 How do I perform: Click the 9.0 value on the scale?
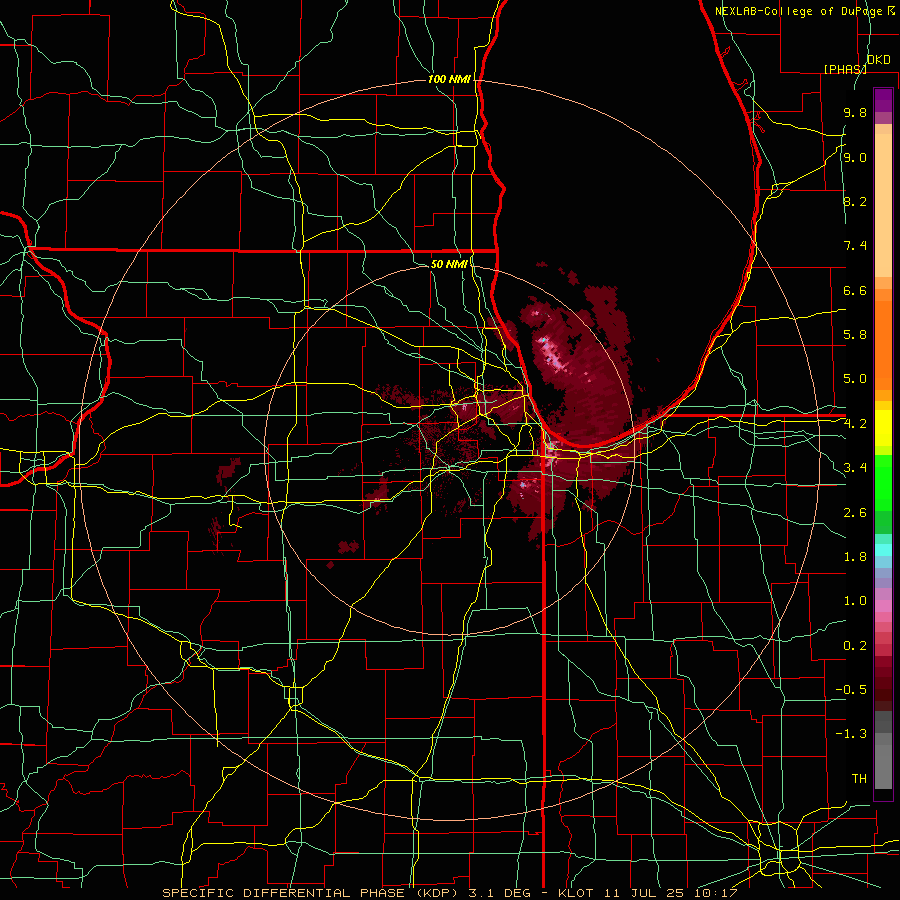coord(855,157)
